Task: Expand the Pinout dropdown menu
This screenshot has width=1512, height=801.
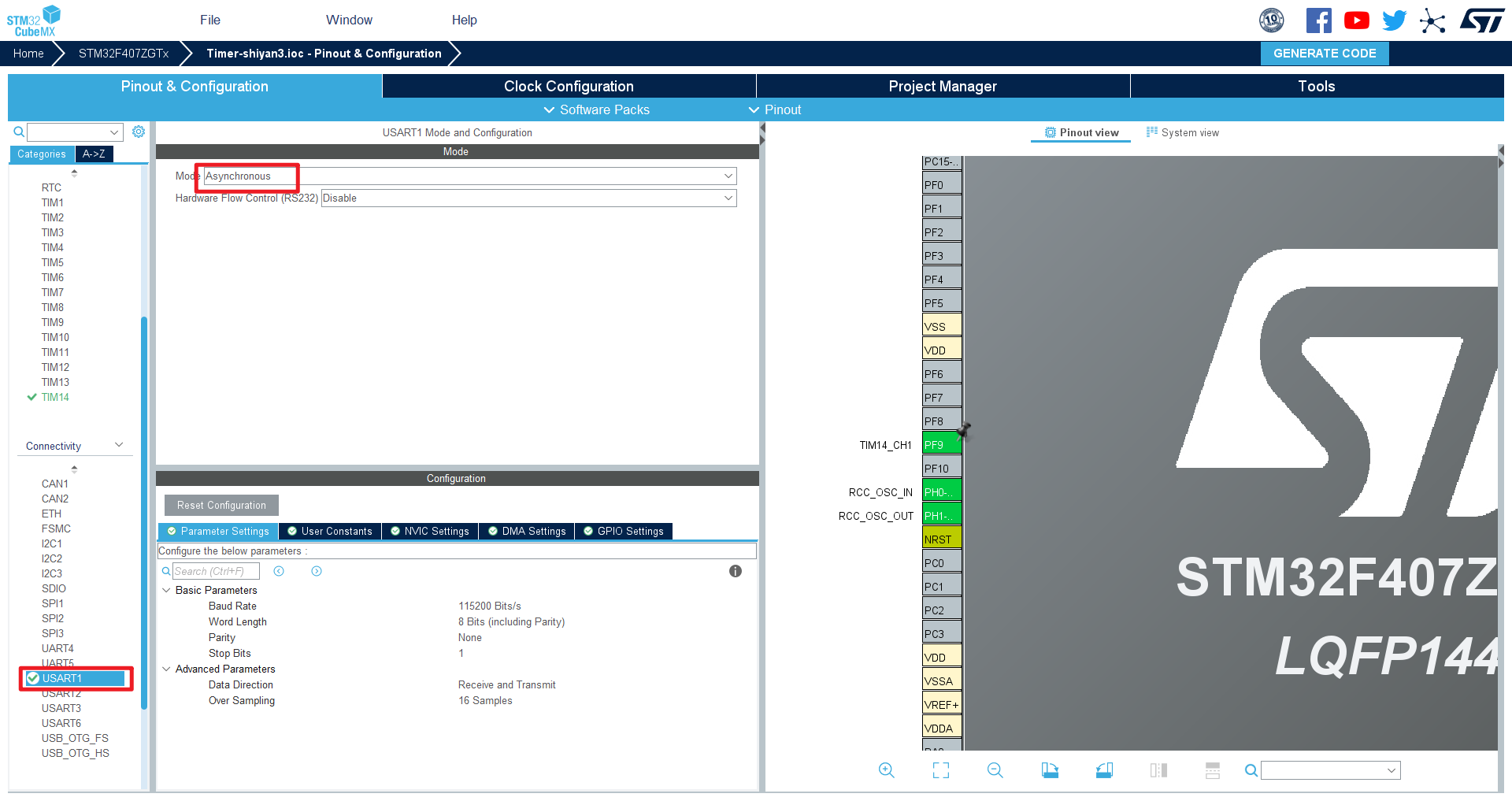Action: 775,109
